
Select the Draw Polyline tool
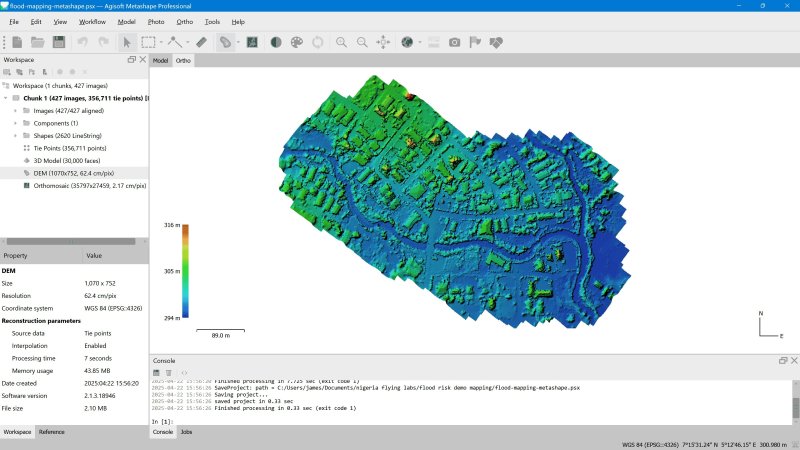(175, 42)
